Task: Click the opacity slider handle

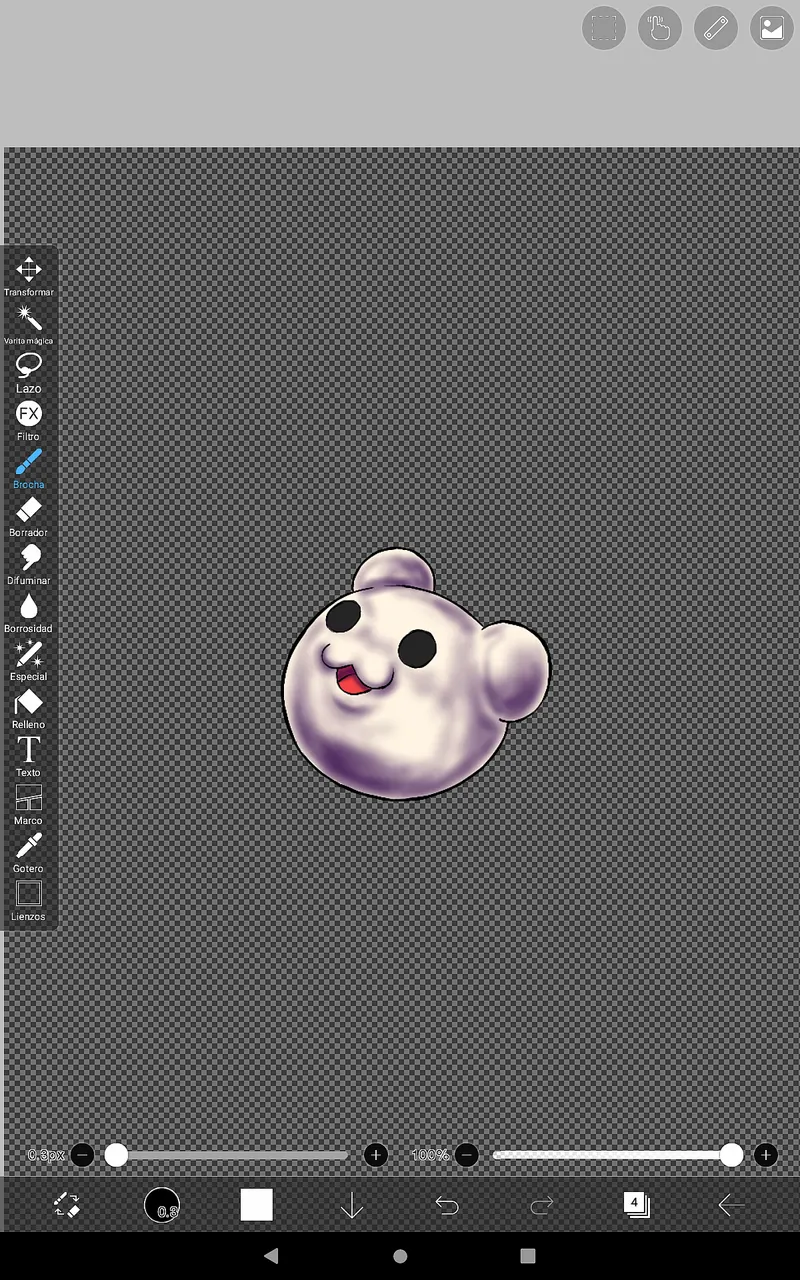Action: pyautogui.click(x=731, y=1155)
